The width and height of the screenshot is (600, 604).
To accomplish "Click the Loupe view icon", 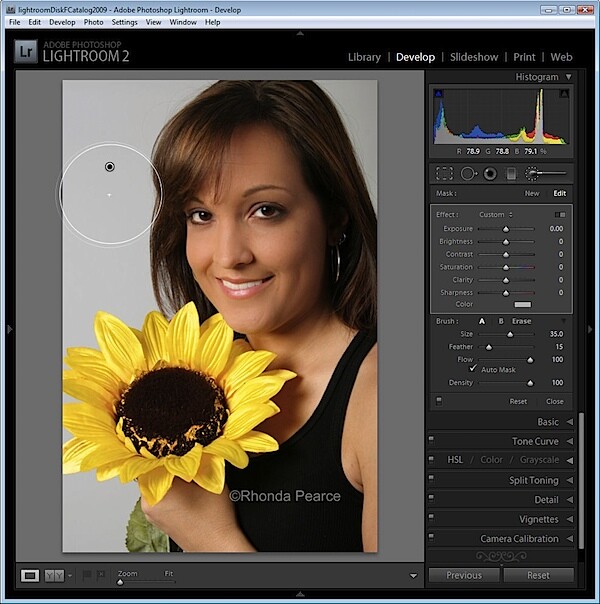I will (x=30, y=576).
